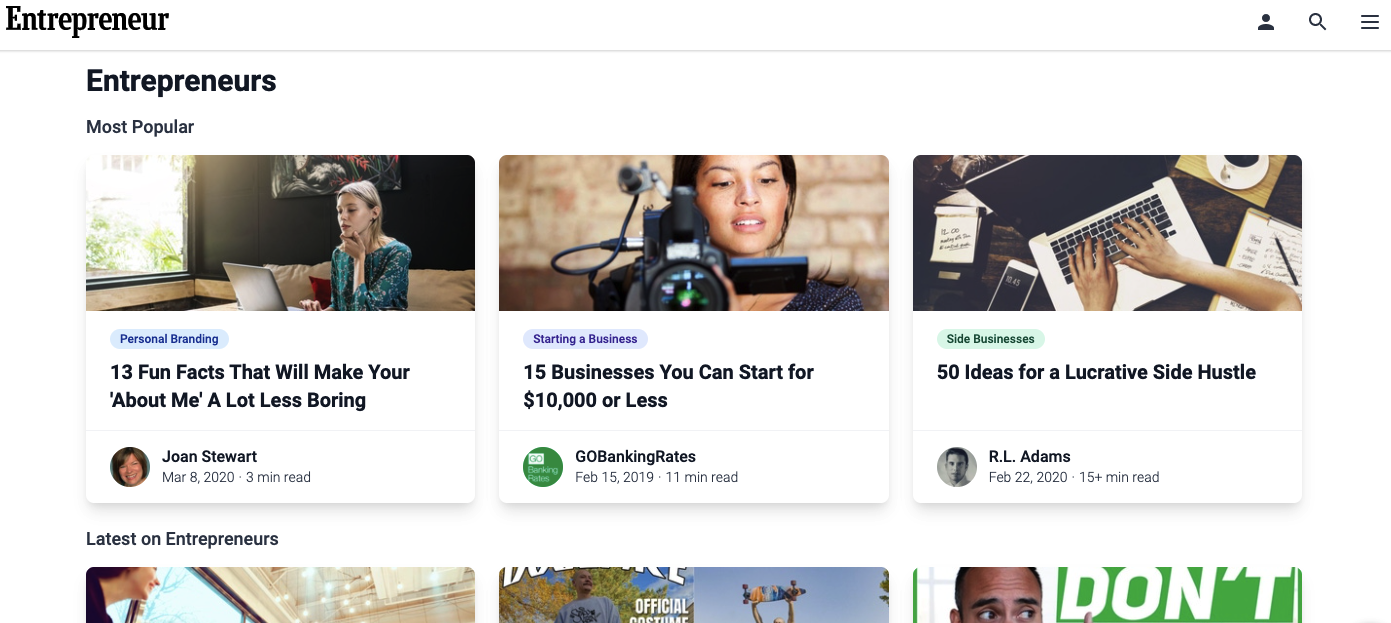Click the Entrepreneur logo

[x=88, y=21]
